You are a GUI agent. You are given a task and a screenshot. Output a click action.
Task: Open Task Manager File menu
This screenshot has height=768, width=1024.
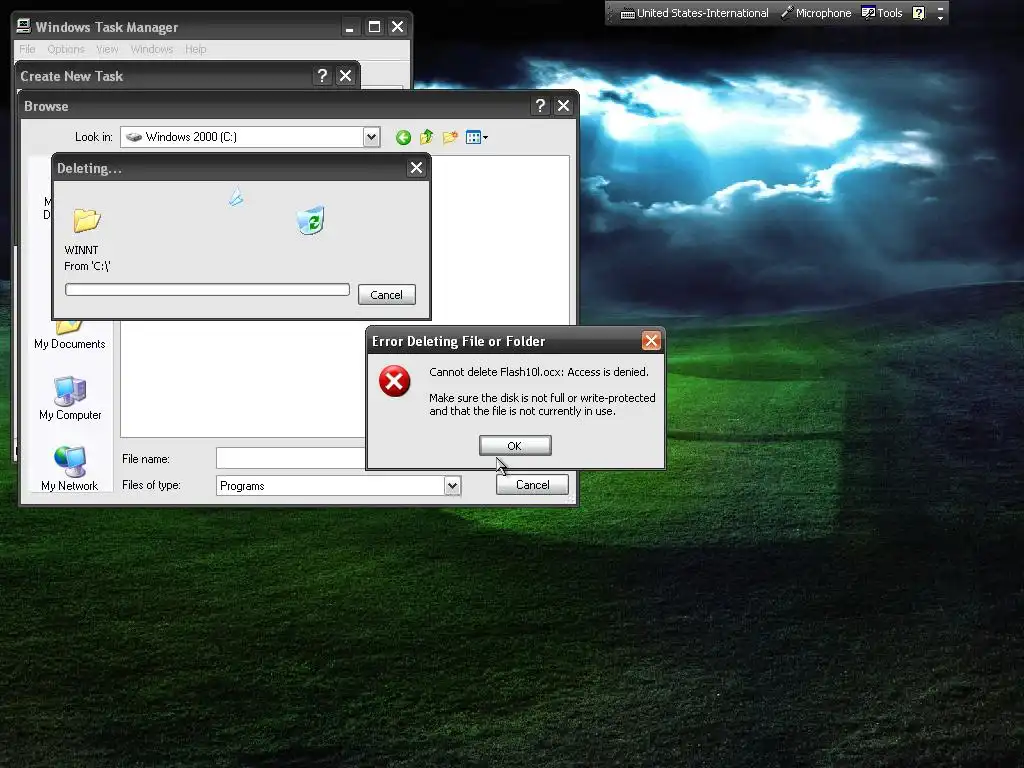(x=27, y=49)
